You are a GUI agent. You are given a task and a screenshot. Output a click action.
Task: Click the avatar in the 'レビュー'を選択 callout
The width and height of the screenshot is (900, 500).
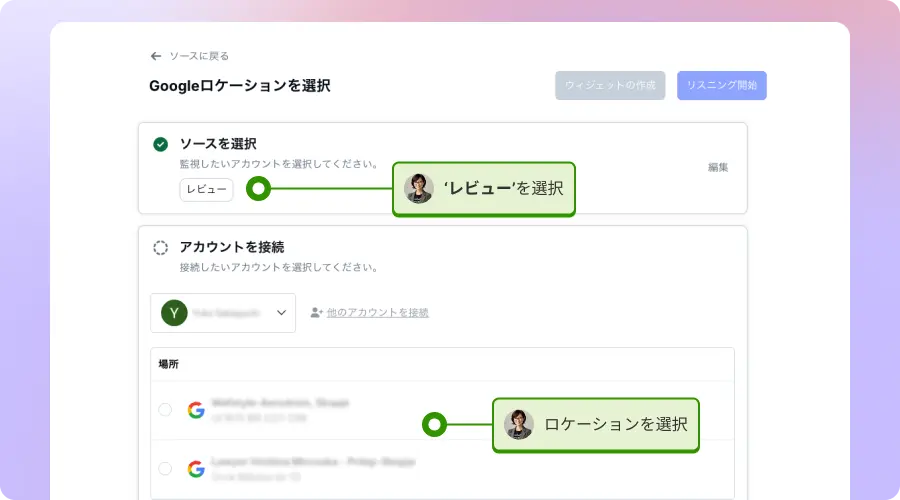pyautogui.click(x=418, y=188)
